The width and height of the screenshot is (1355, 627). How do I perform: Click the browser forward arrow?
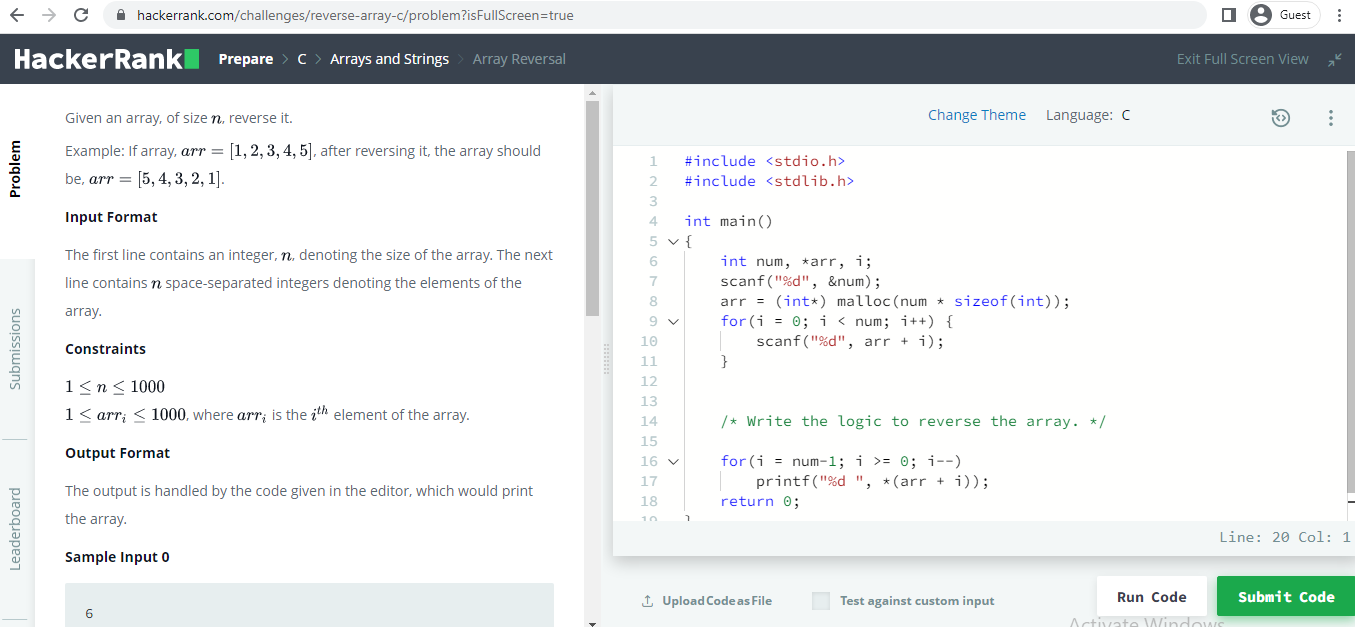pos(49,15)
